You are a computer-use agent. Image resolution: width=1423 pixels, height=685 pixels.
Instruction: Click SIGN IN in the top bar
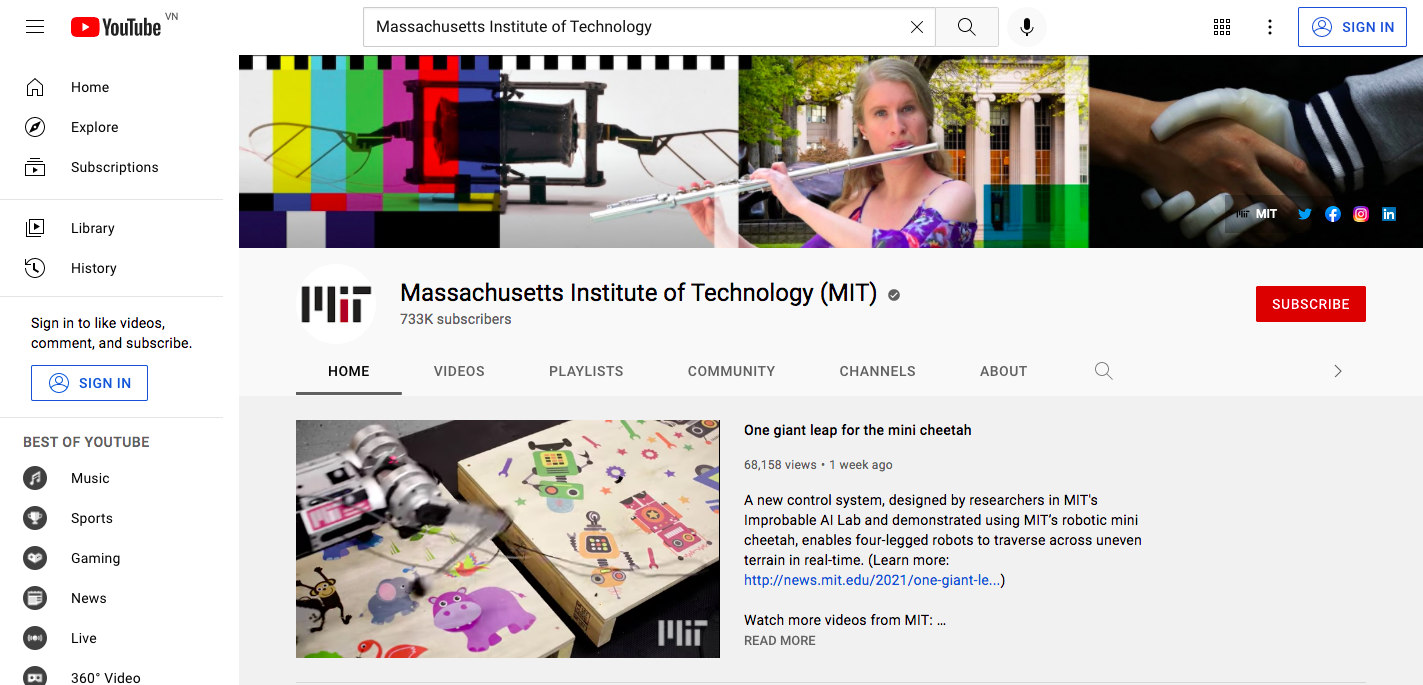click(1352, 27)
